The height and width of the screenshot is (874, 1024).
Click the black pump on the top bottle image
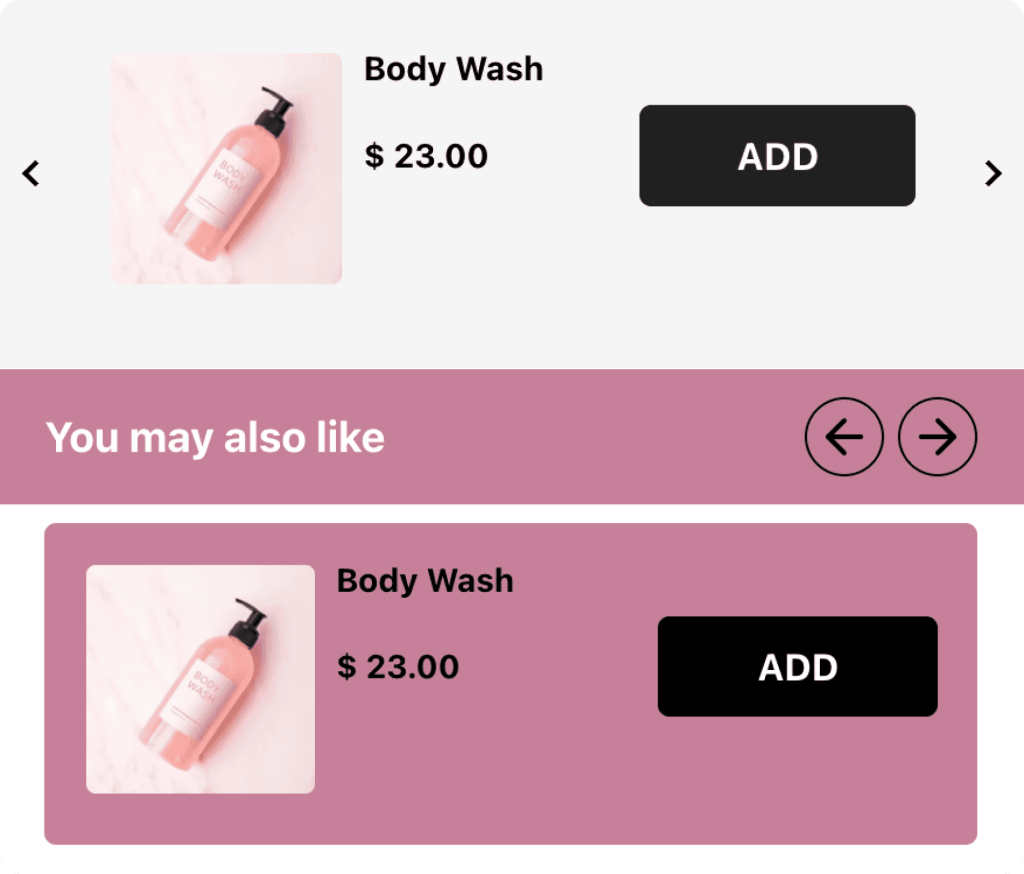(x=273, y=112)
